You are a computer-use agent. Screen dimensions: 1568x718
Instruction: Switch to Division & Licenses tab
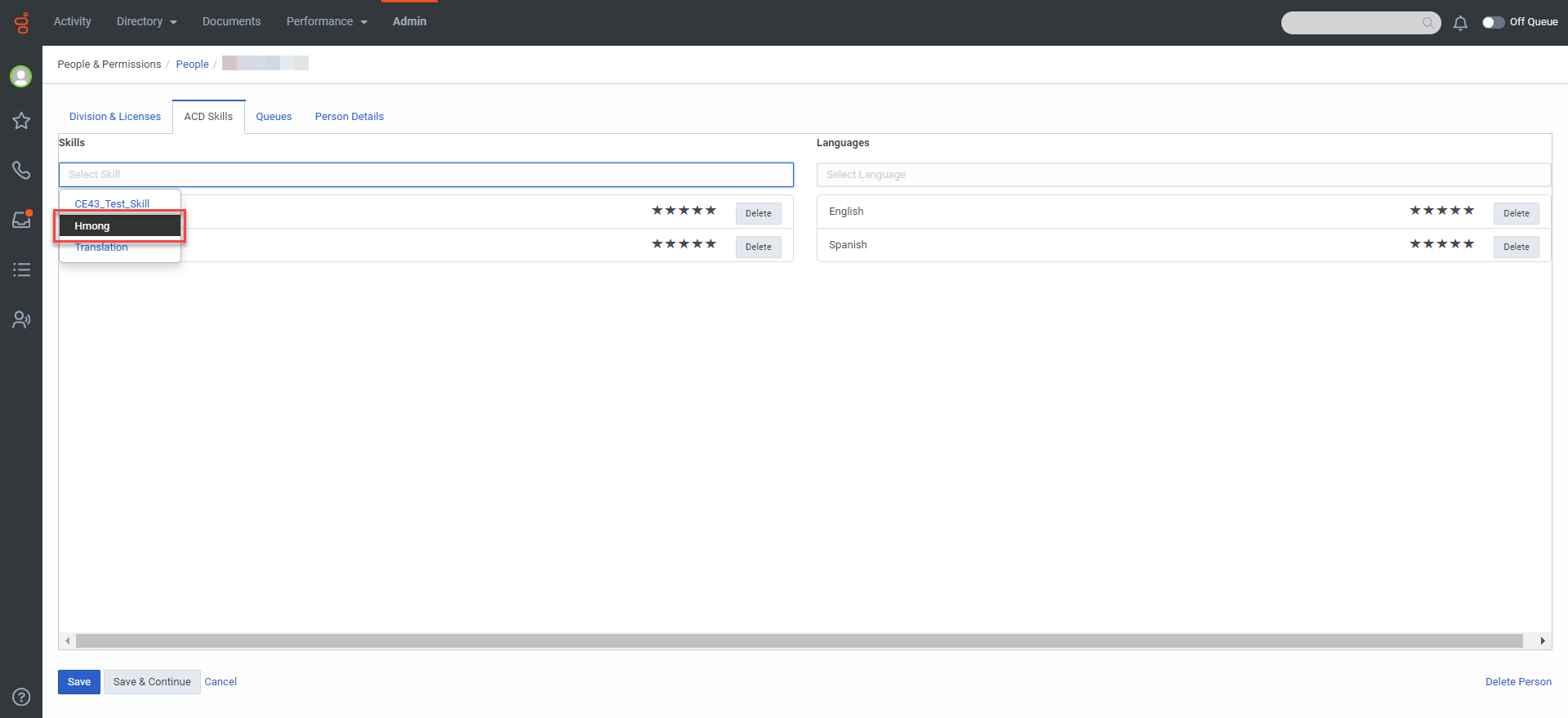pyautogui.click(x=115, y=117)
